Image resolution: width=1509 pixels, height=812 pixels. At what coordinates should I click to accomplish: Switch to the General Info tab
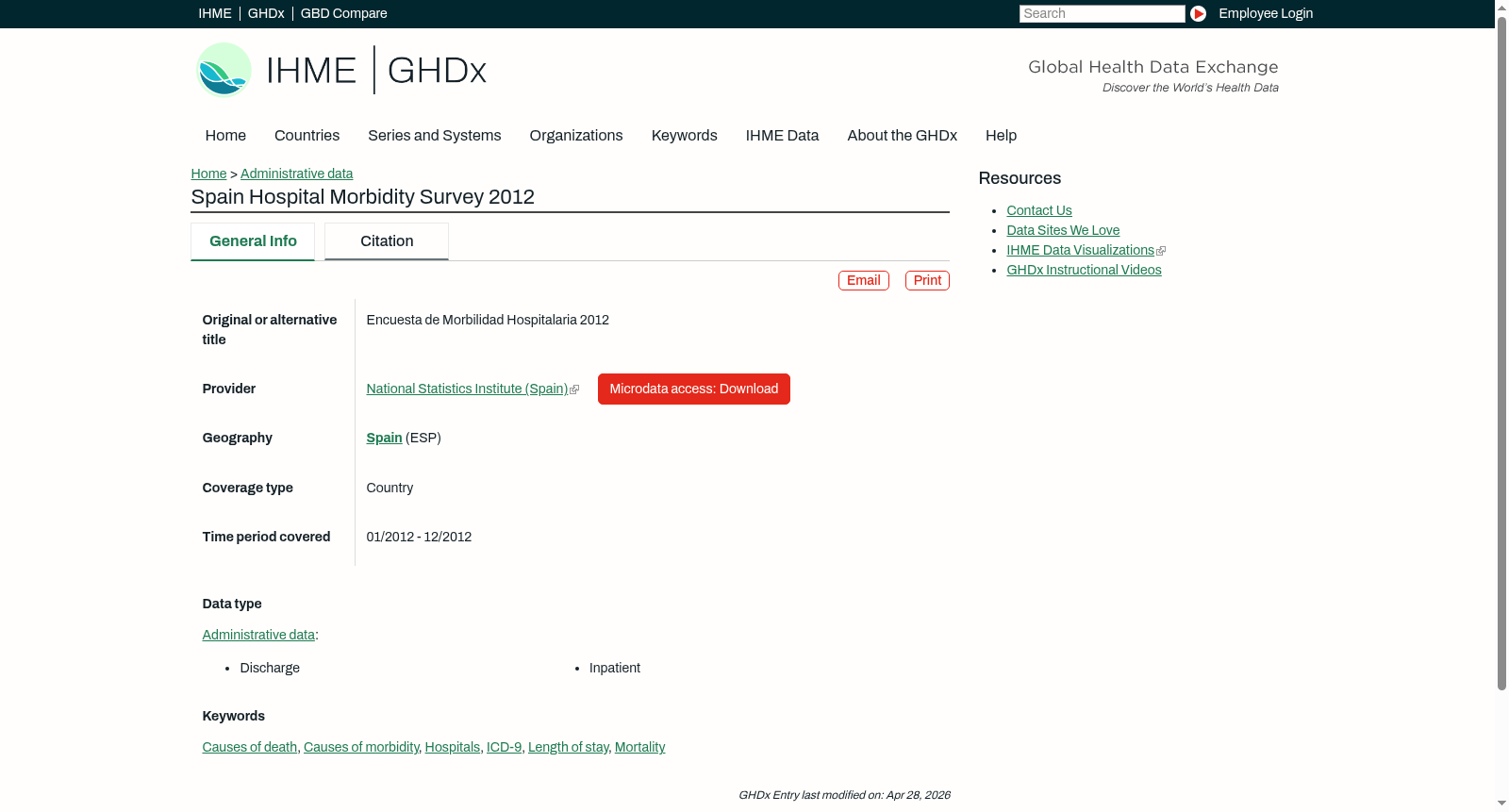pos(253,241)
